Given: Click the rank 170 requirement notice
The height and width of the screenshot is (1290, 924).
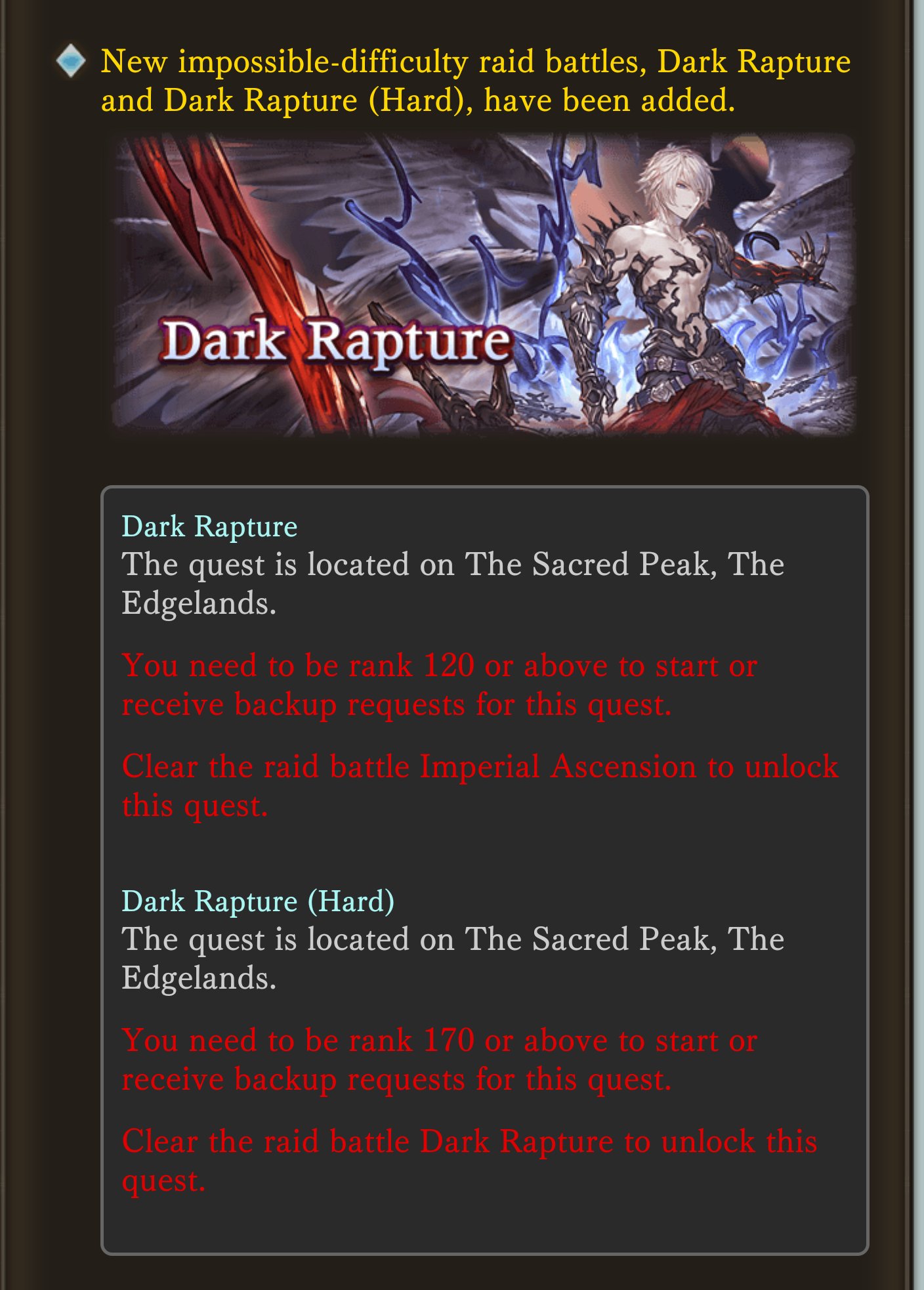Looking at the screenshot, I should point(440,1060).
